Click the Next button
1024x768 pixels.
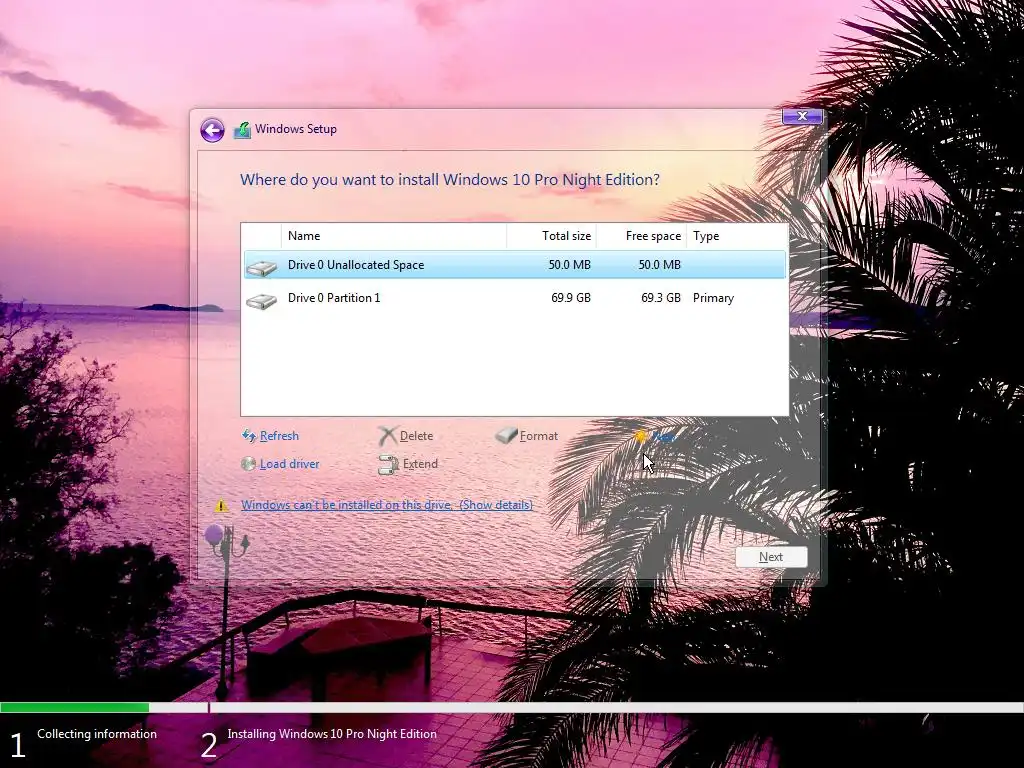771,557
